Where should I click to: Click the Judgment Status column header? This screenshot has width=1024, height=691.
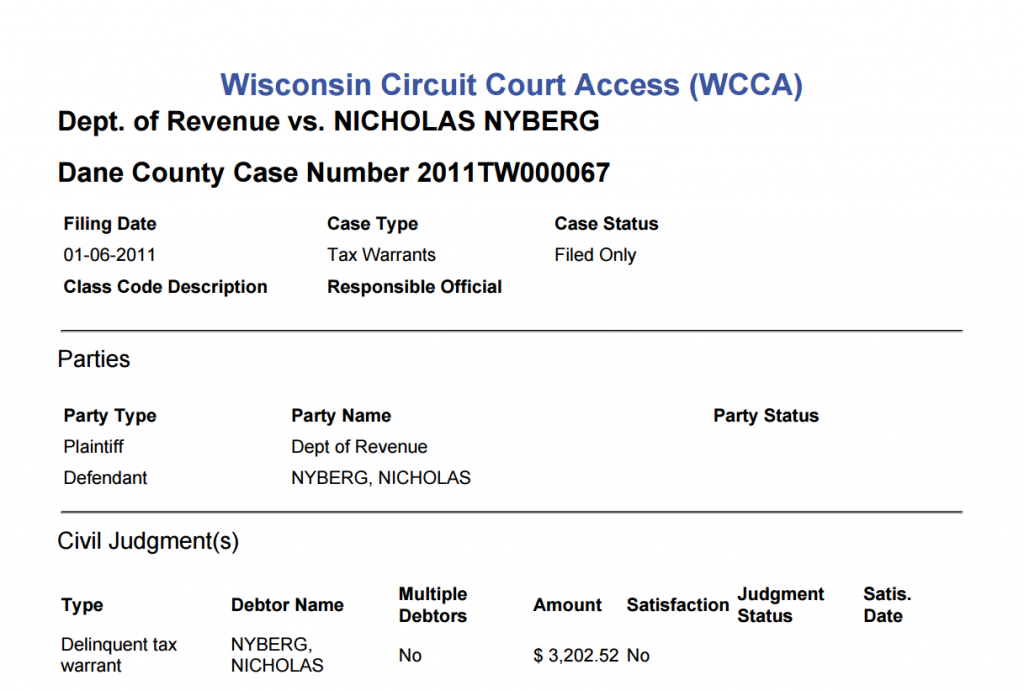(x=780, y=605)
